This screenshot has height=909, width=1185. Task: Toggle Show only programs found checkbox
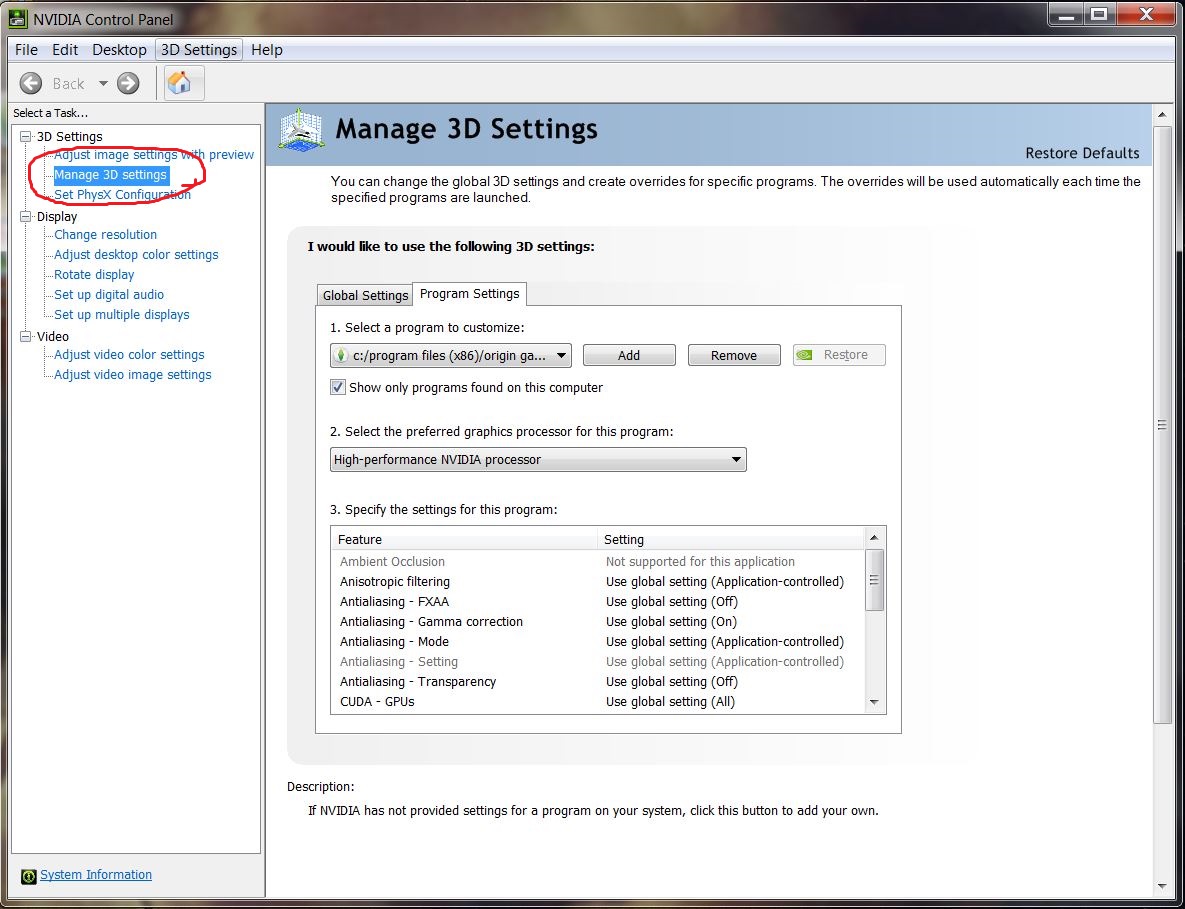[338, 388]
